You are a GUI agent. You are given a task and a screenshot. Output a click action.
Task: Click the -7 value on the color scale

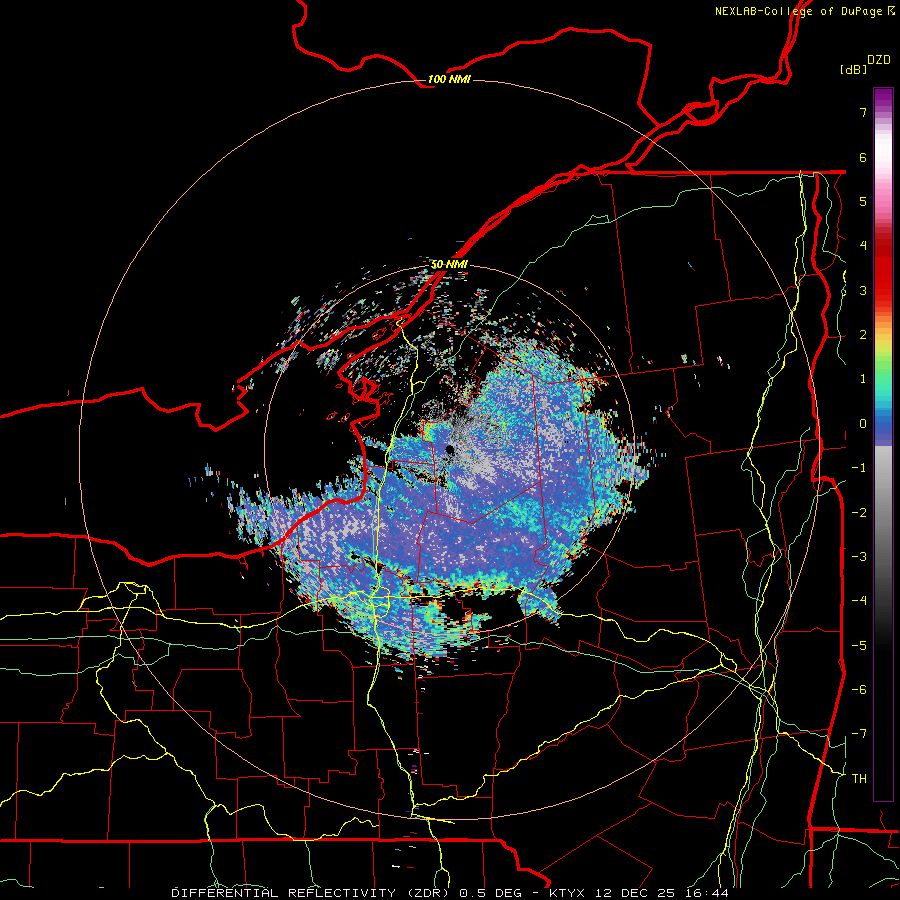pos(859,734)
